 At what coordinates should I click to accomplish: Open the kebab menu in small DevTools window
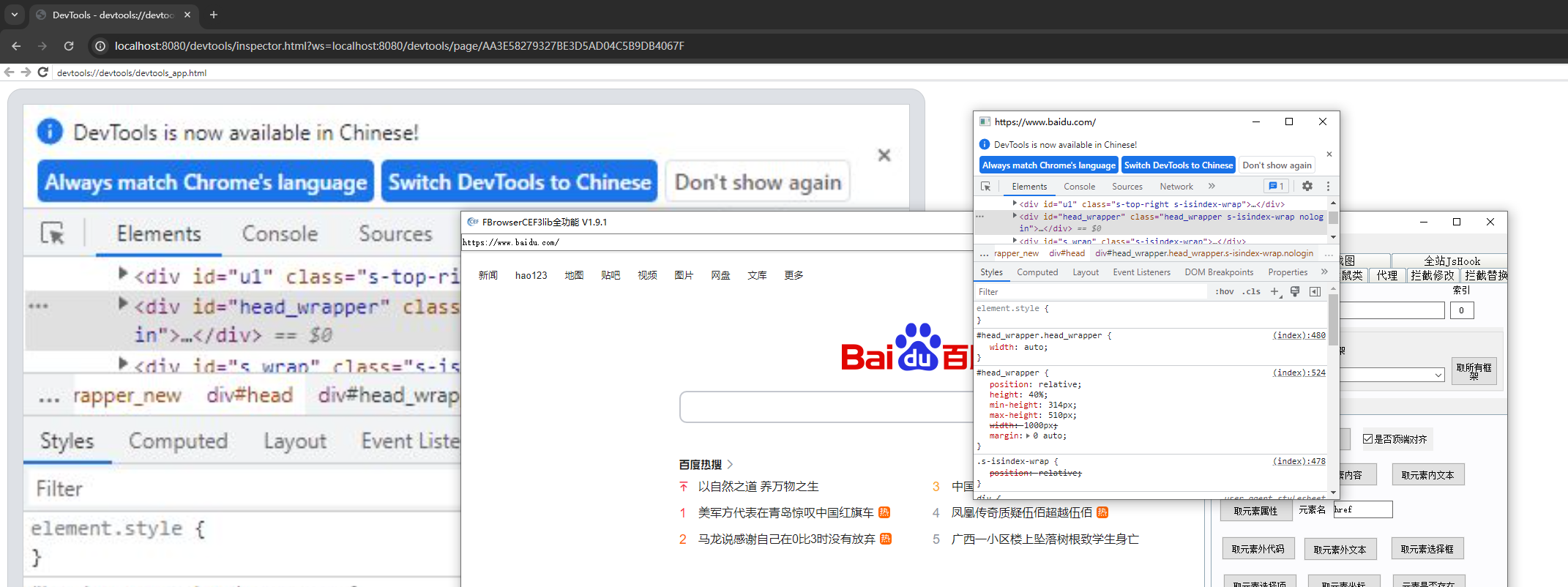pyautogui.click(x=1328, y=186)
